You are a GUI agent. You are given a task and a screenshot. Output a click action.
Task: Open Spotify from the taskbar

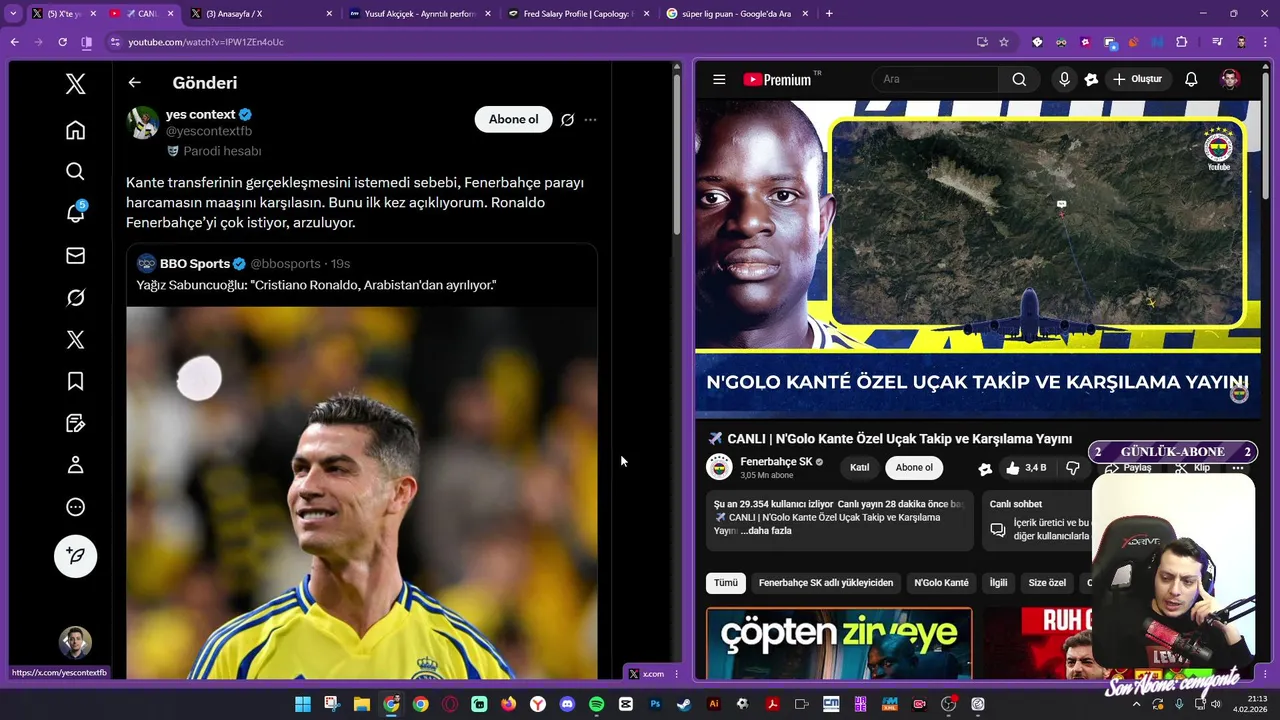coord(597,704)
